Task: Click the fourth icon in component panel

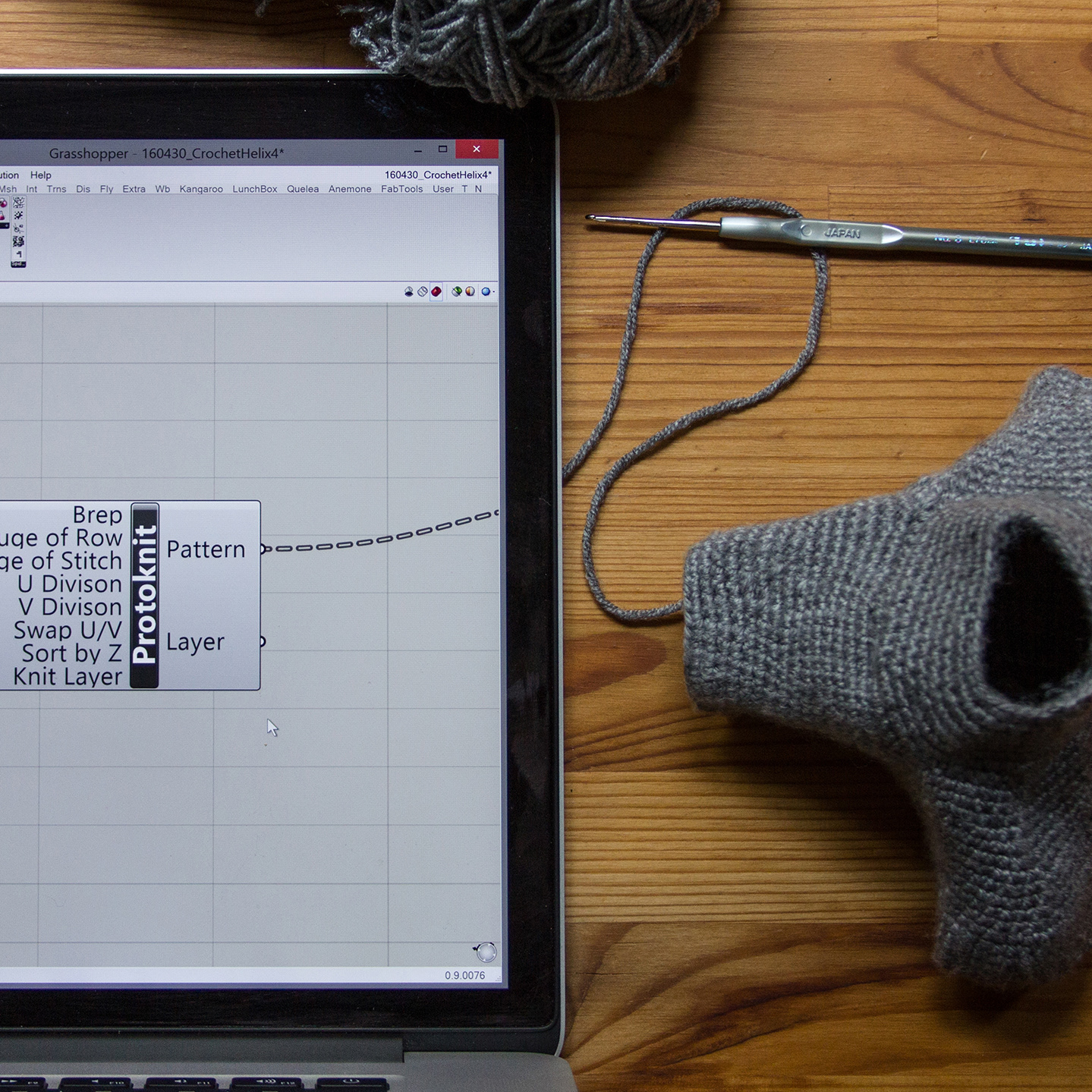Action: point(19,241)
